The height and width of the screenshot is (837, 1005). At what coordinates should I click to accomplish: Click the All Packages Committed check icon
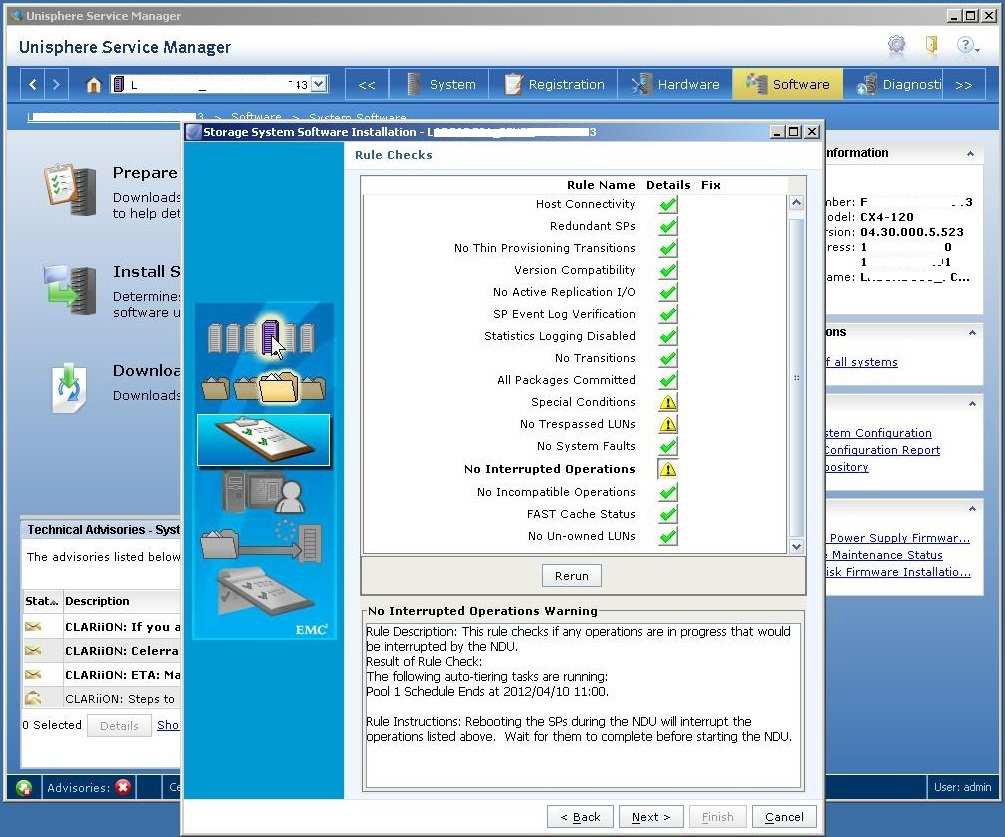[667, 380]
